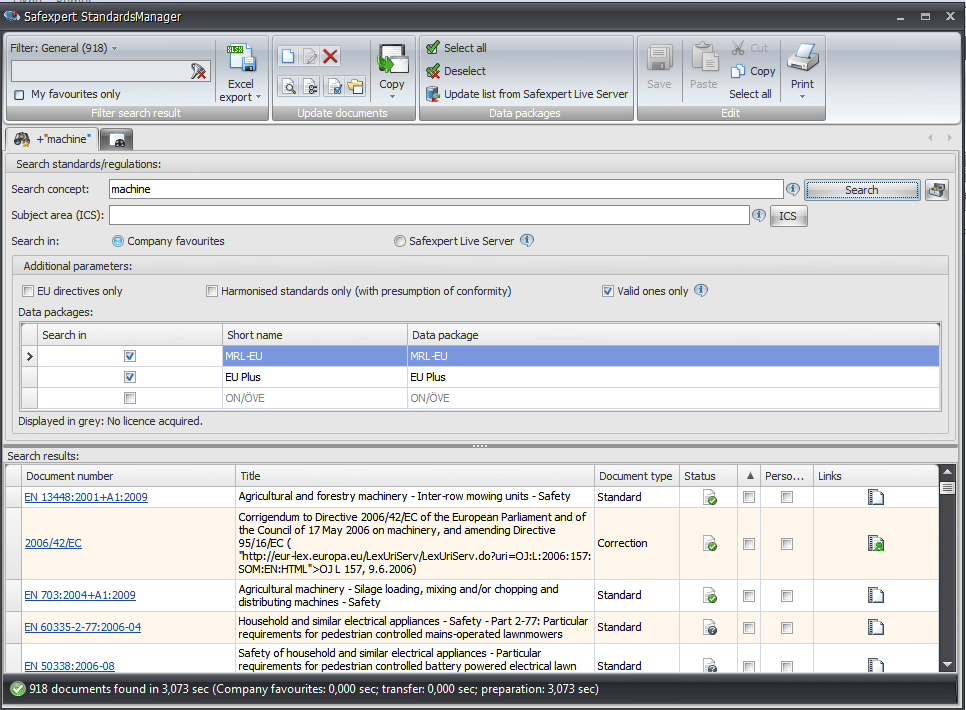Click the Excel export icon
966x710 pixels.
pos(240,58)
